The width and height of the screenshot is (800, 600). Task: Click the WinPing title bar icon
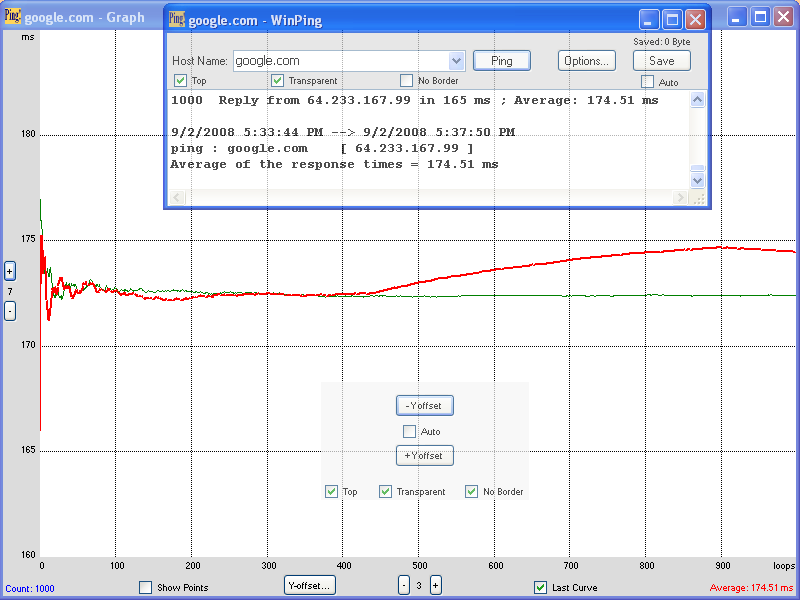coord(177,18)
